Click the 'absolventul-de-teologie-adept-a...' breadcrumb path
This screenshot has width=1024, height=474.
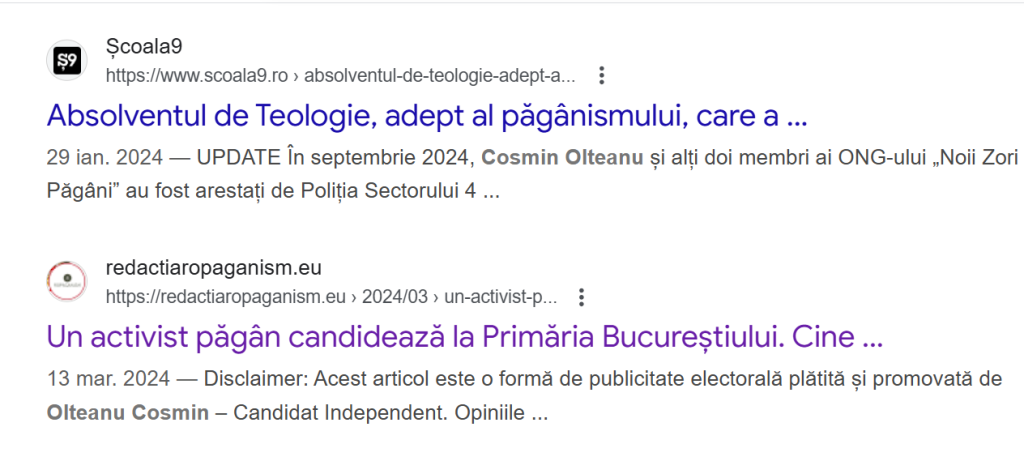pos(440,76)
